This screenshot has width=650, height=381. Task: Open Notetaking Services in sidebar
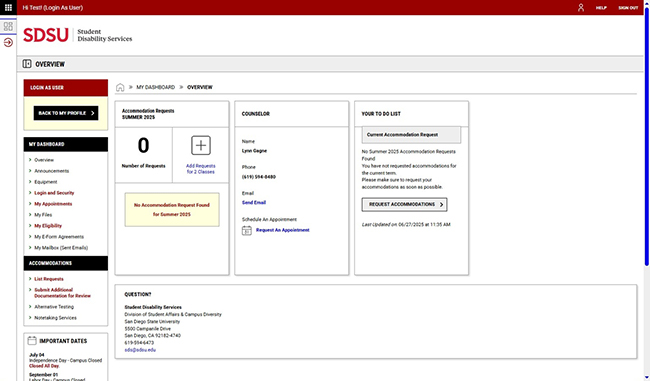pos(55,318)
